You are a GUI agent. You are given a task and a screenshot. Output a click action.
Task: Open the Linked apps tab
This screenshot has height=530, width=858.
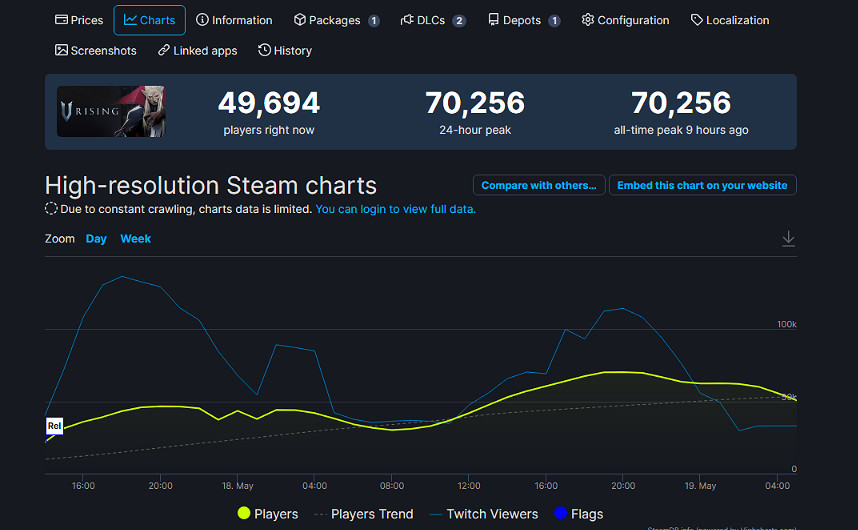197,50
